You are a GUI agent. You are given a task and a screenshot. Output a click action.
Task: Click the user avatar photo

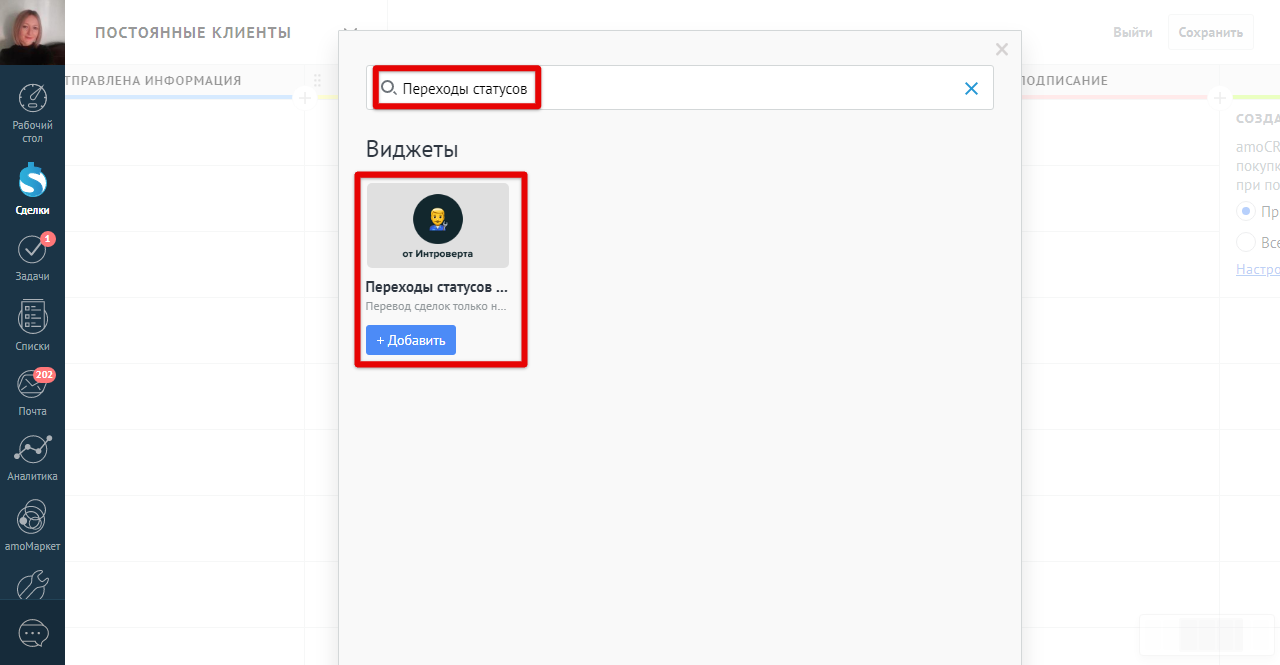(x=32, y=32)
